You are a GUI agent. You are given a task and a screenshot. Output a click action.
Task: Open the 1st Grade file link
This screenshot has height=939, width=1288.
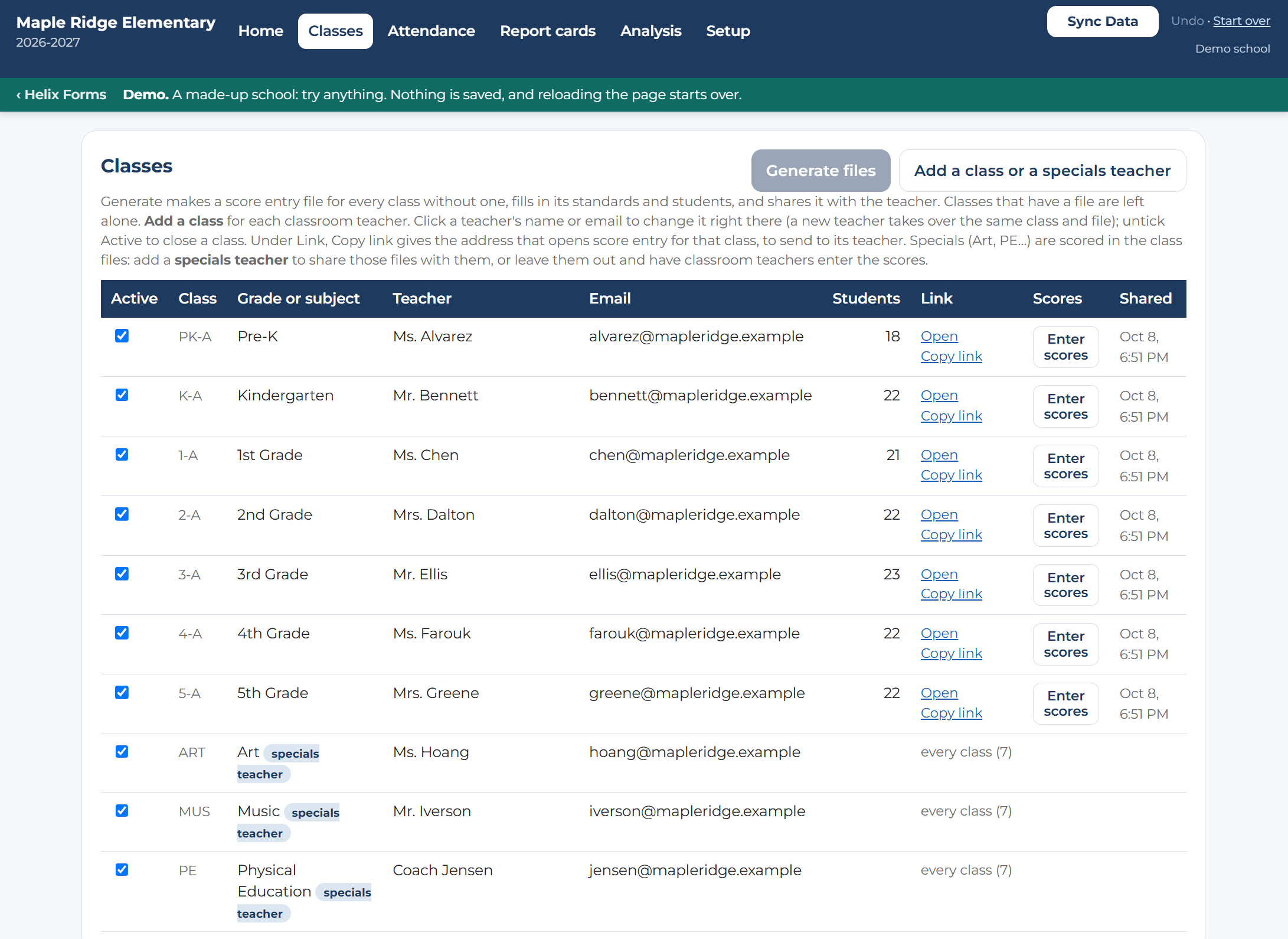click(x=939, y=455)
